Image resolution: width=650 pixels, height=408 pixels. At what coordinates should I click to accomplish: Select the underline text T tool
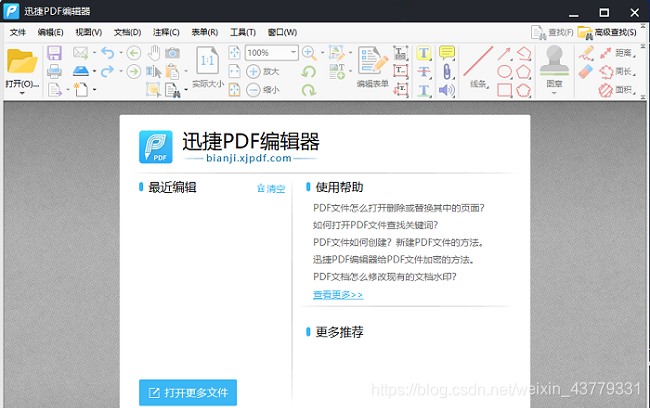(x=424, y=90)
